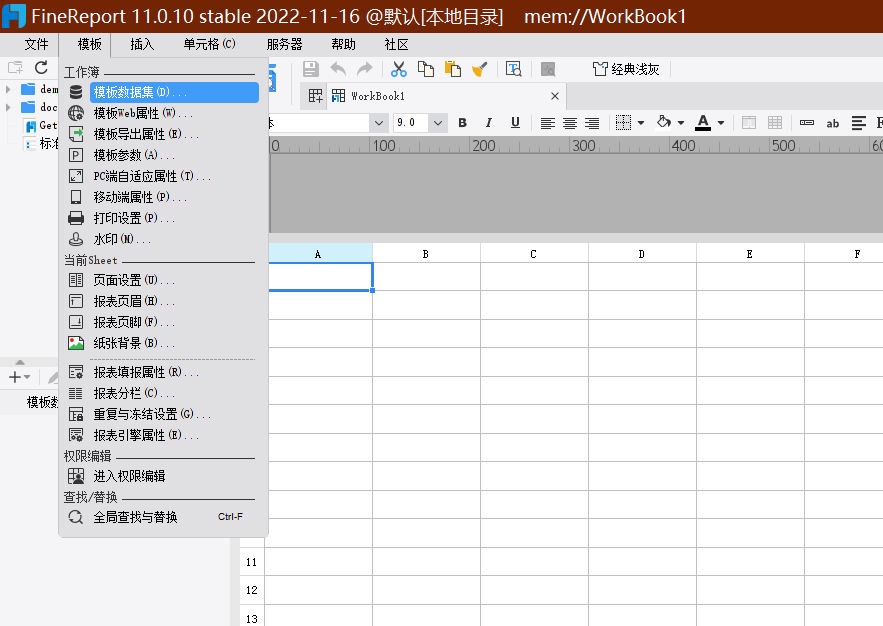Click the format painter brush icon

[x=480, y=69]
